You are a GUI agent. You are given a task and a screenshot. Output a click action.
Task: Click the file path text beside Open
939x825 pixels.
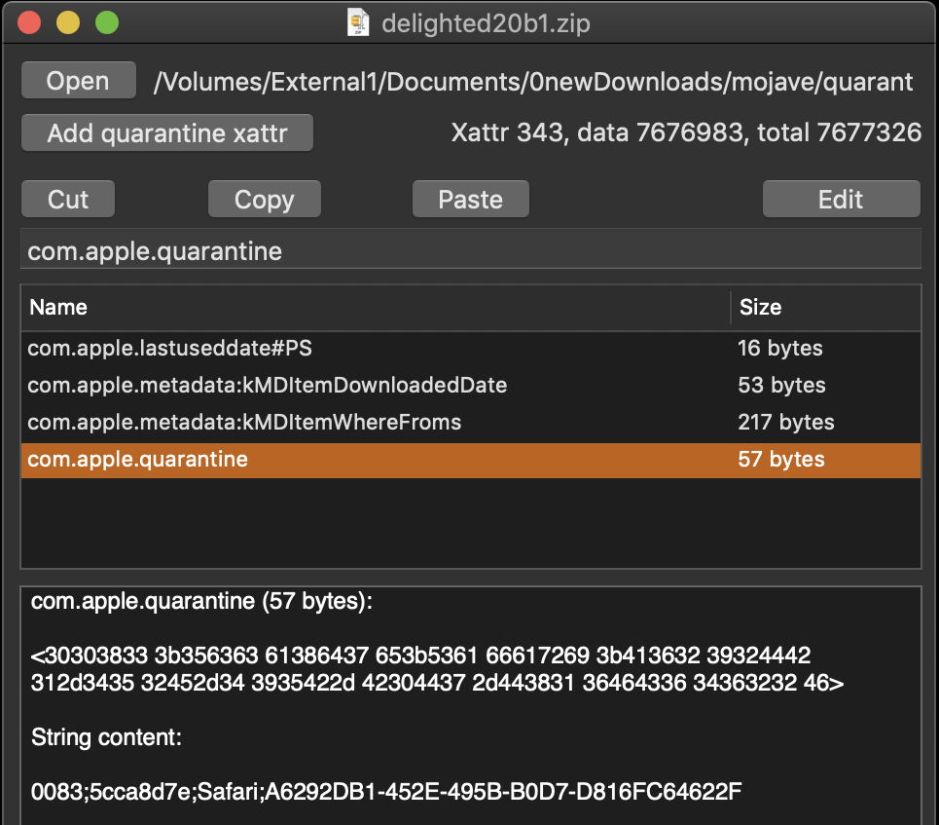[533, 82]
